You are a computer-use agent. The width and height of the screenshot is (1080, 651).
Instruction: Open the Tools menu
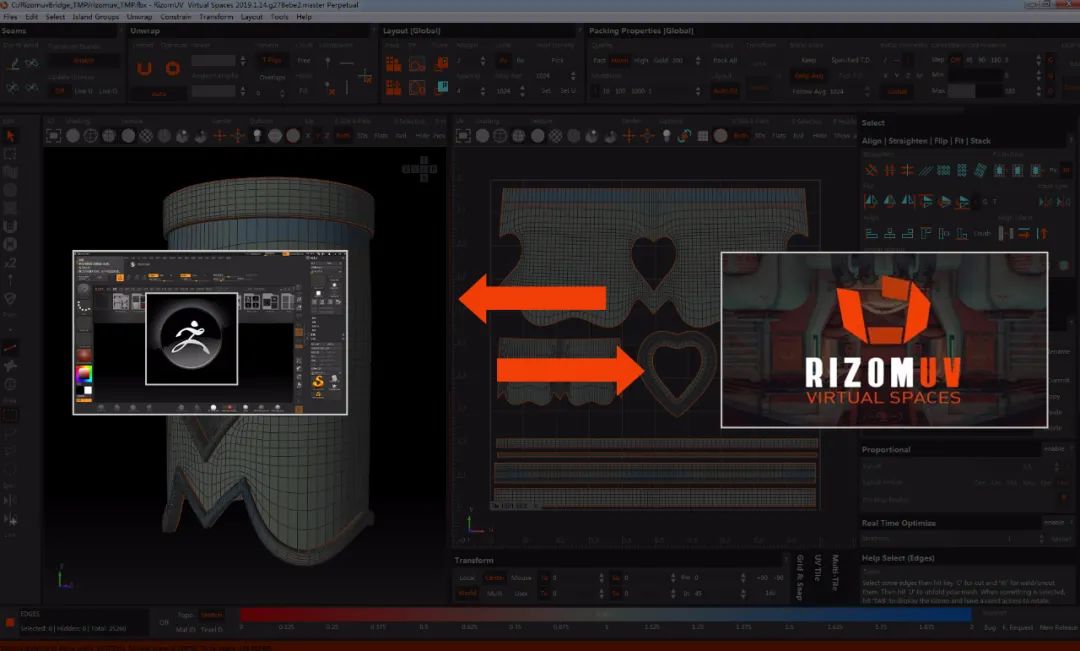280,17
